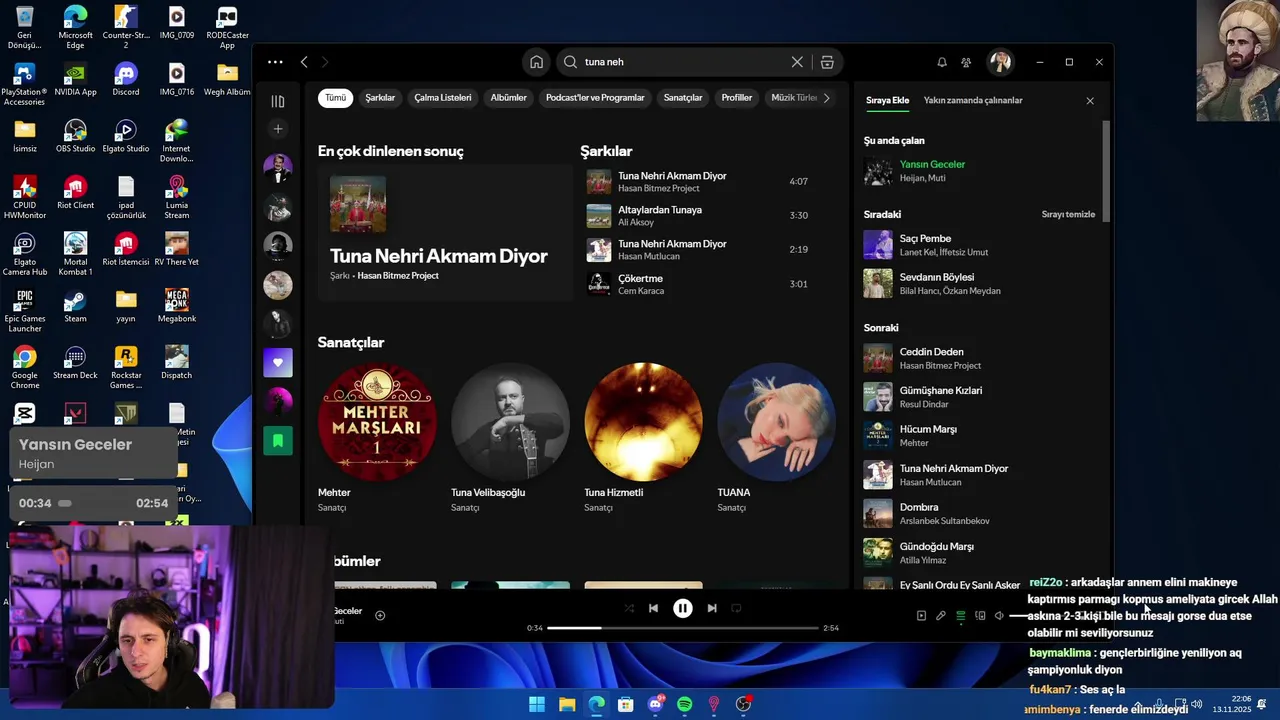Screen dimensions: 1280x720
Task: Open Spotify from the taskbar
Action: click(x=684, y=704)
